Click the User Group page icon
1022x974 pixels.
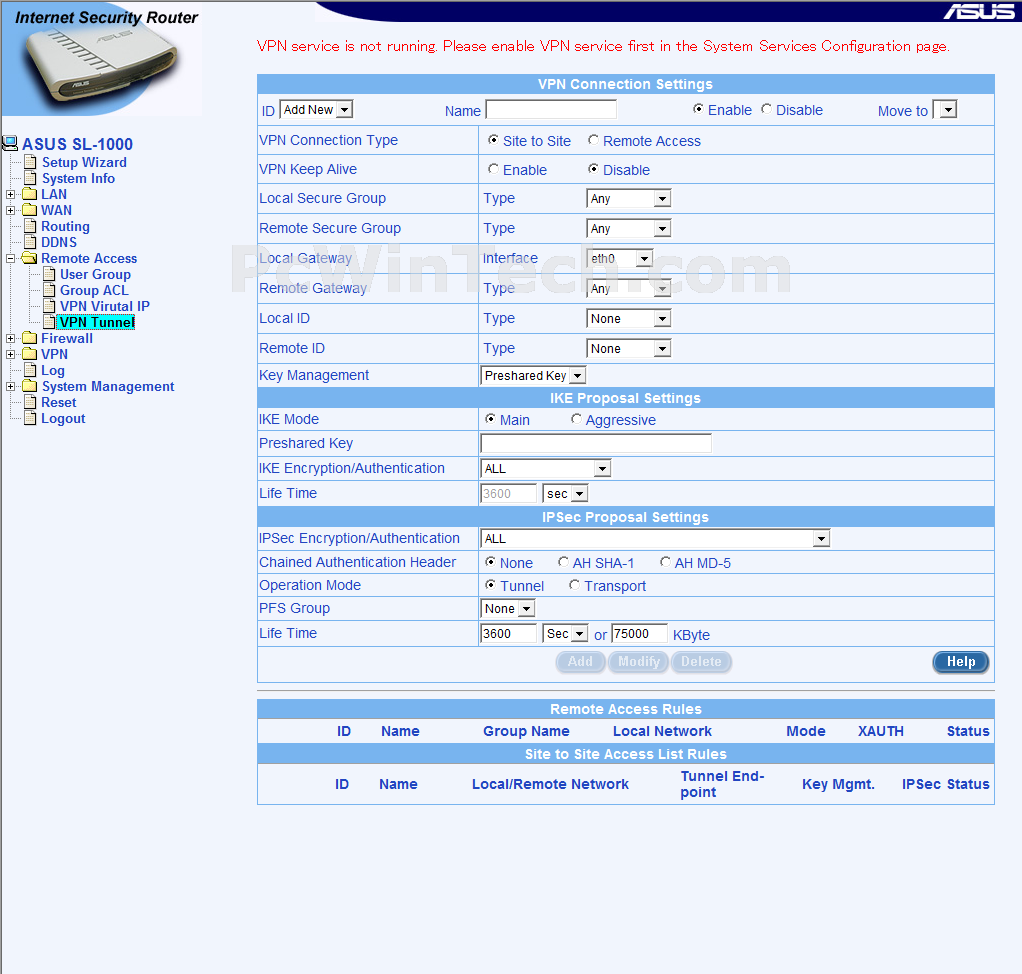pos(50,274)
